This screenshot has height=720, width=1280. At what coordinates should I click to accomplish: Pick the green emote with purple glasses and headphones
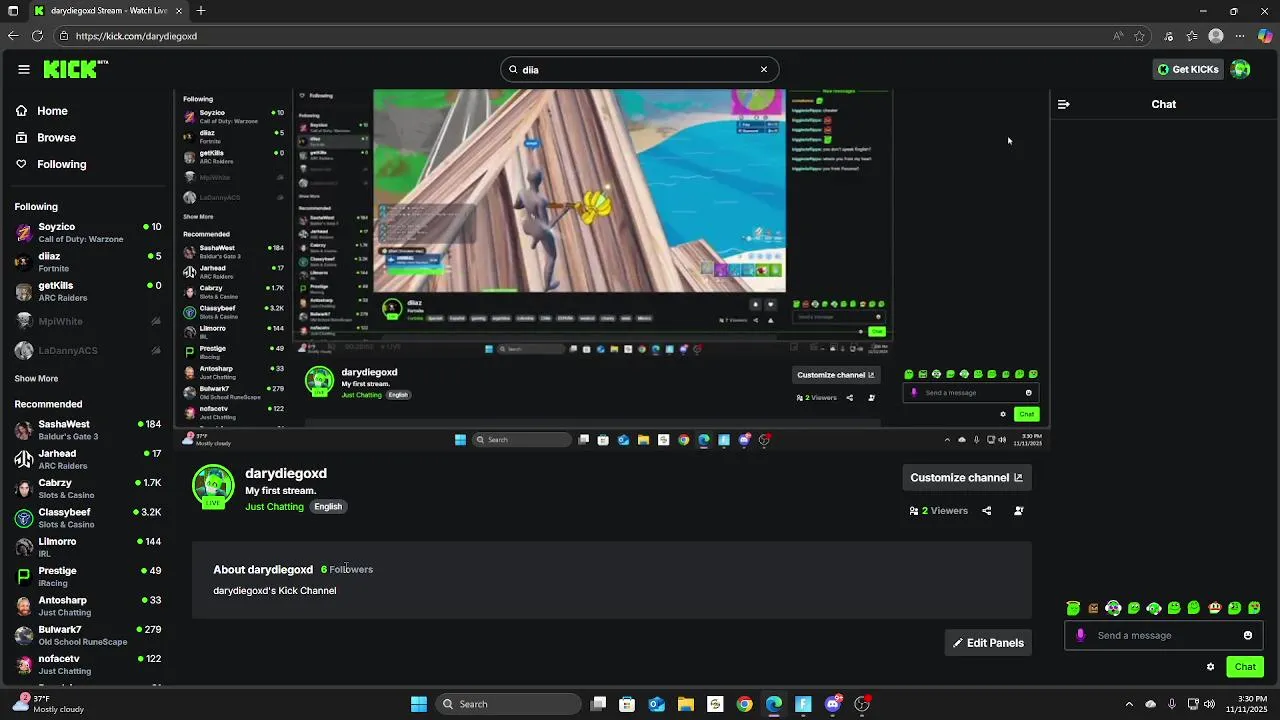pos(1113,608)
